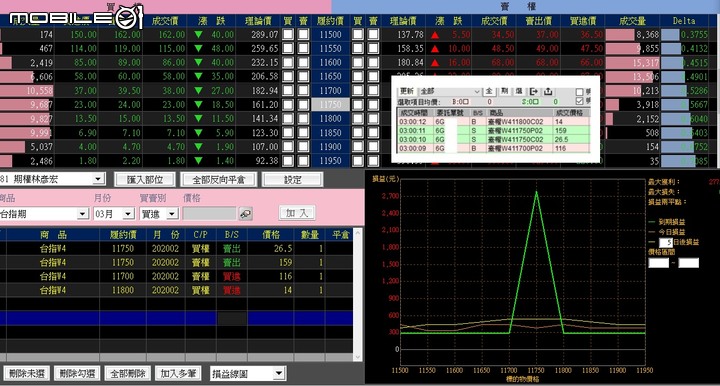Screen dimensions: 720x386
Task: Click the grayed 價格 price input field
Action: pyautogui.click(x=209, y=213)
